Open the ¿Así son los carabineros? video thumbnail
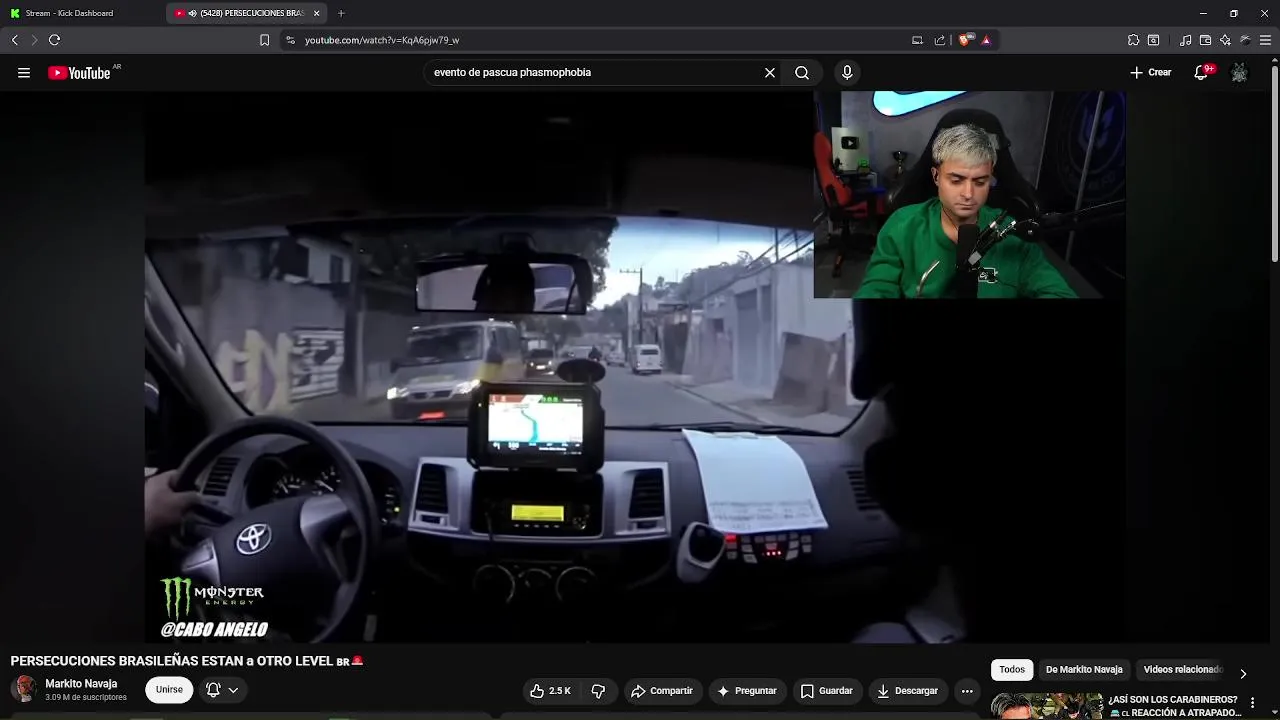 [x=1046, y=706]
